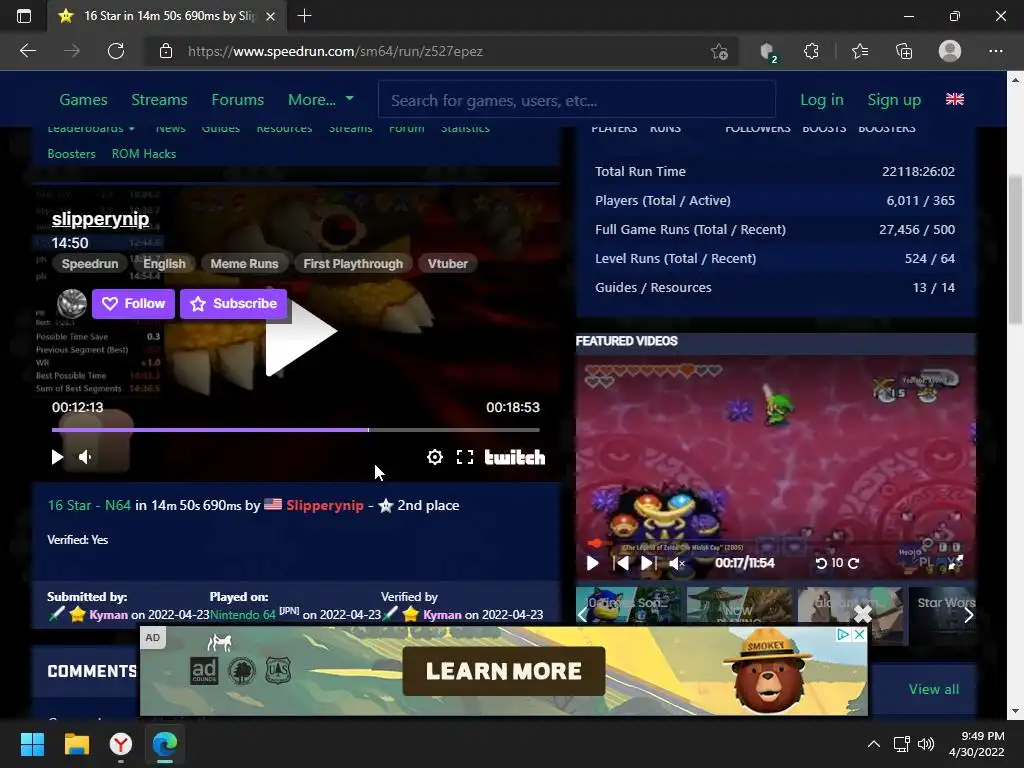The height and width of the screenshot is (768, 1024).
Task: Skip to previous featured video
Action: pos(621,563)
